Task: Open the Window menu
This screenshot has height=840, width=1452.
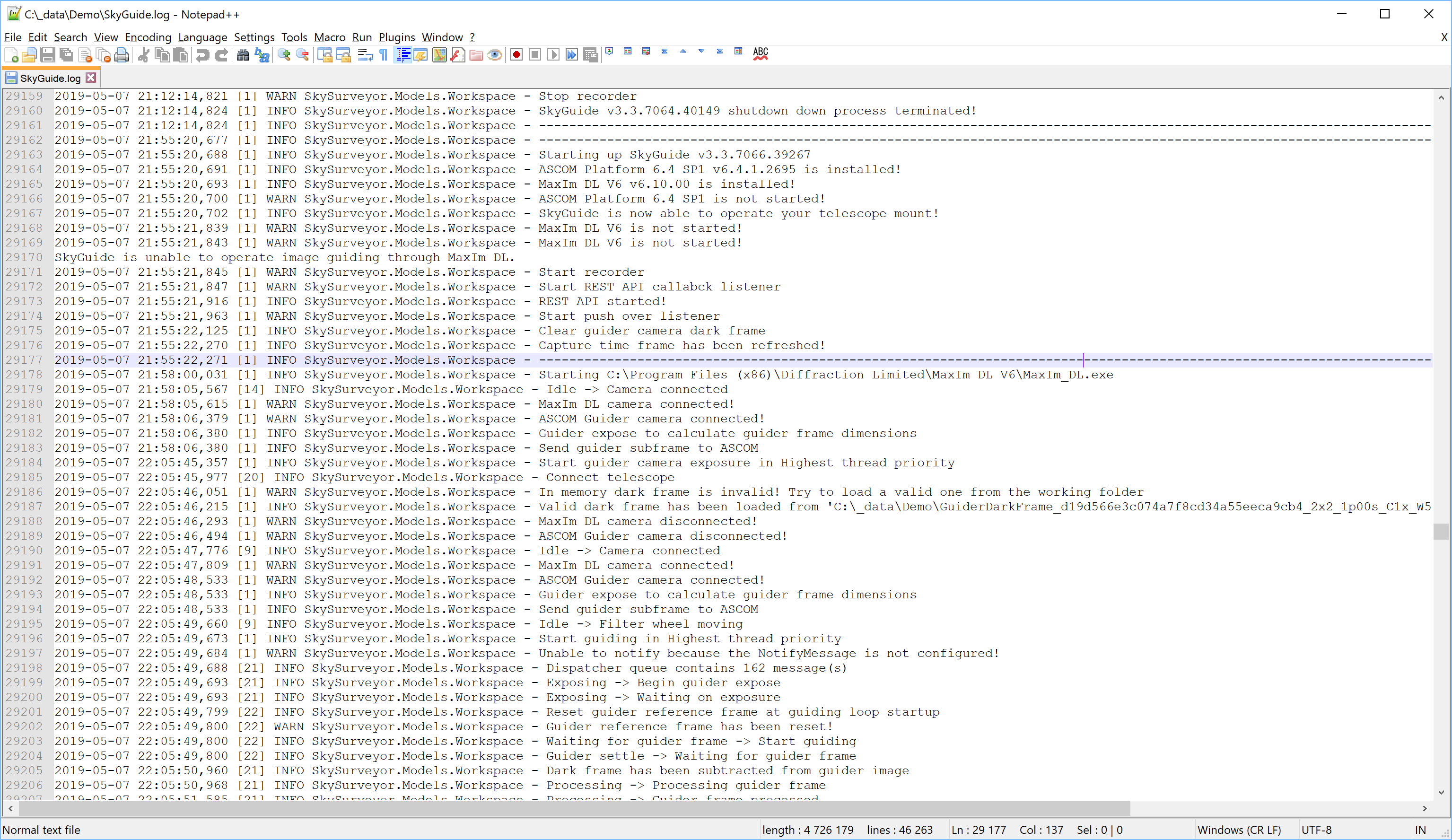Action: [442, 37]
